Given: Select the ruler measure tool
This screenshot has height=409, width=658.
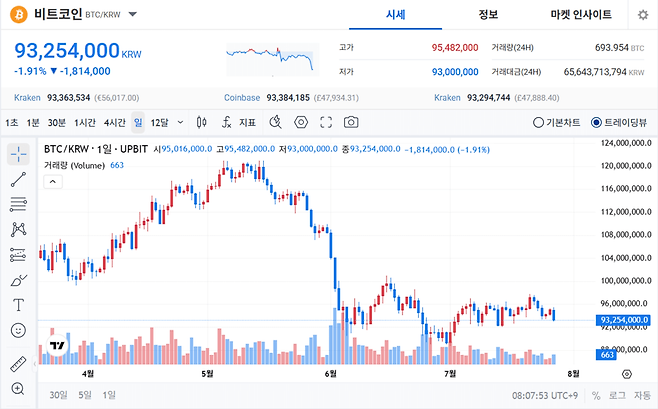Looking at the screenshot, I should 18,364.
